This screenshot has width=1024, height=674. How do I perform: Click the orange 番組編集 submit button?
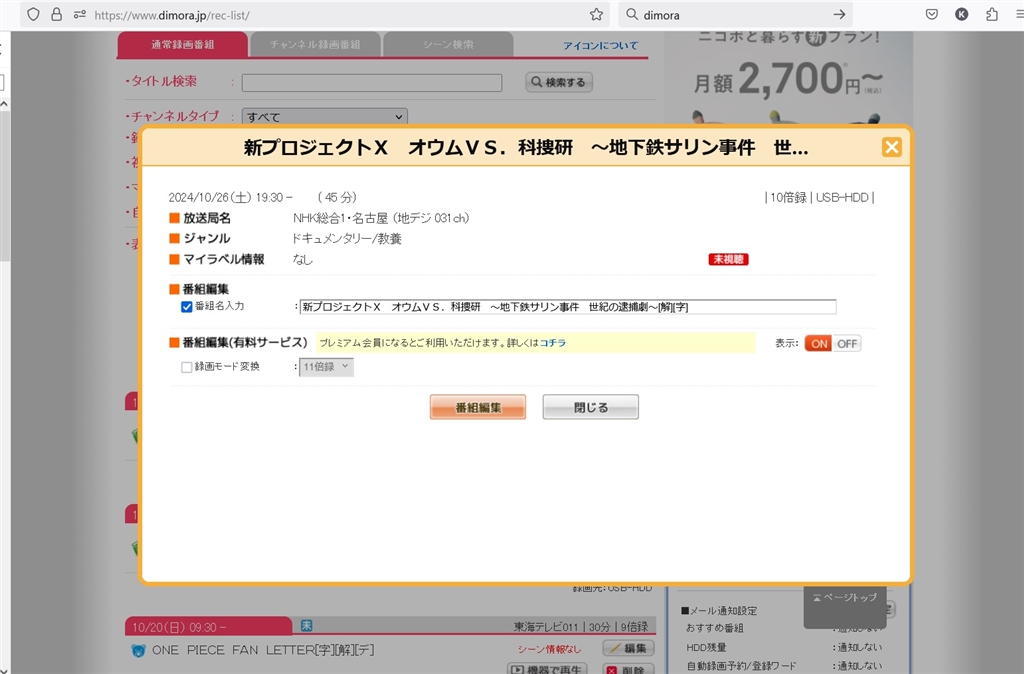(477, 407)
